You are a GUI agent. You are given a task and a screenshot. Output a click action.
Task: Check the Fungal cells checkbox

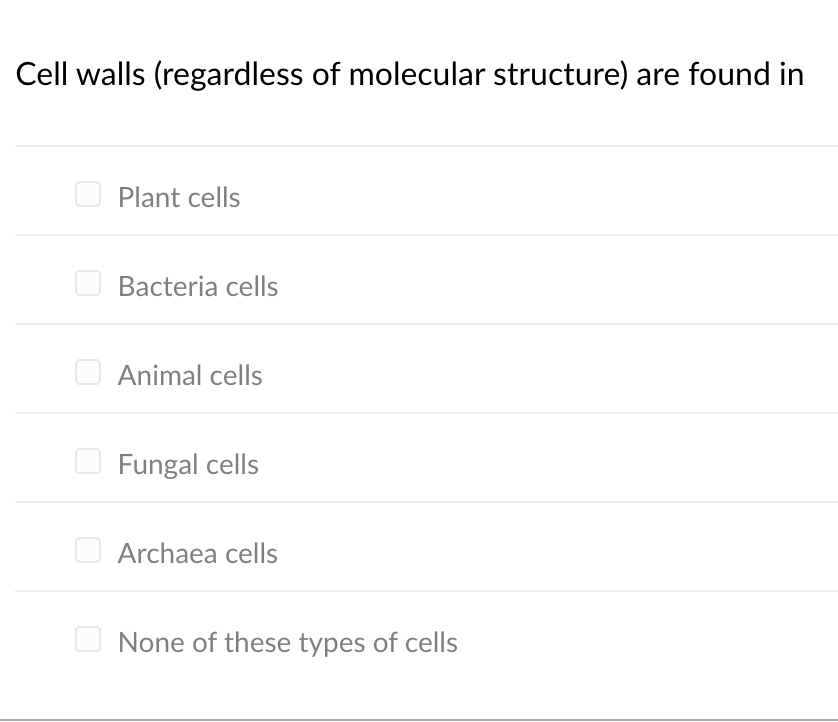coord(87,461)
